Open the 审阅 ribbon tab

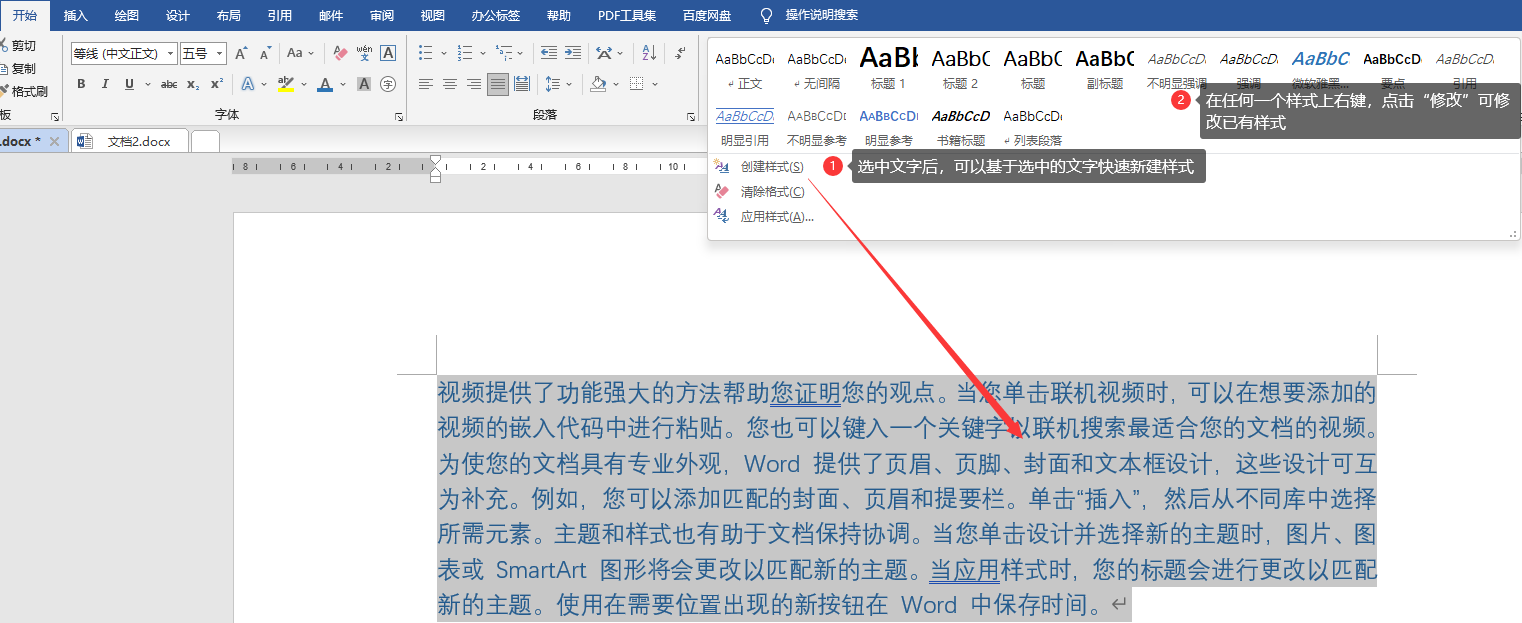382,16
